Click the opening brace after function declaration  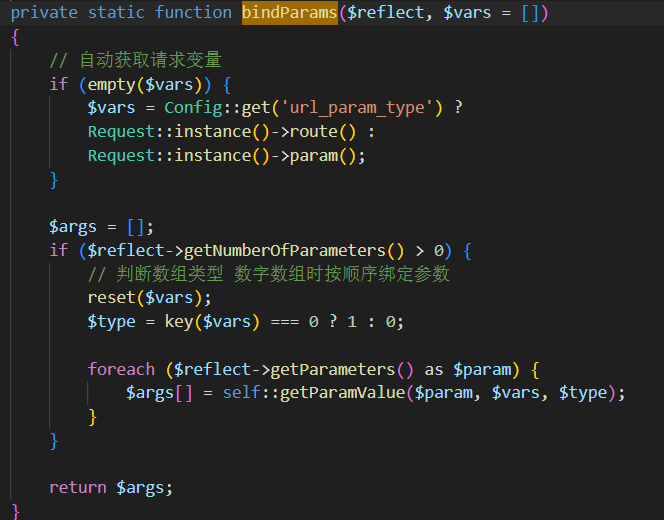click(15, 37)
